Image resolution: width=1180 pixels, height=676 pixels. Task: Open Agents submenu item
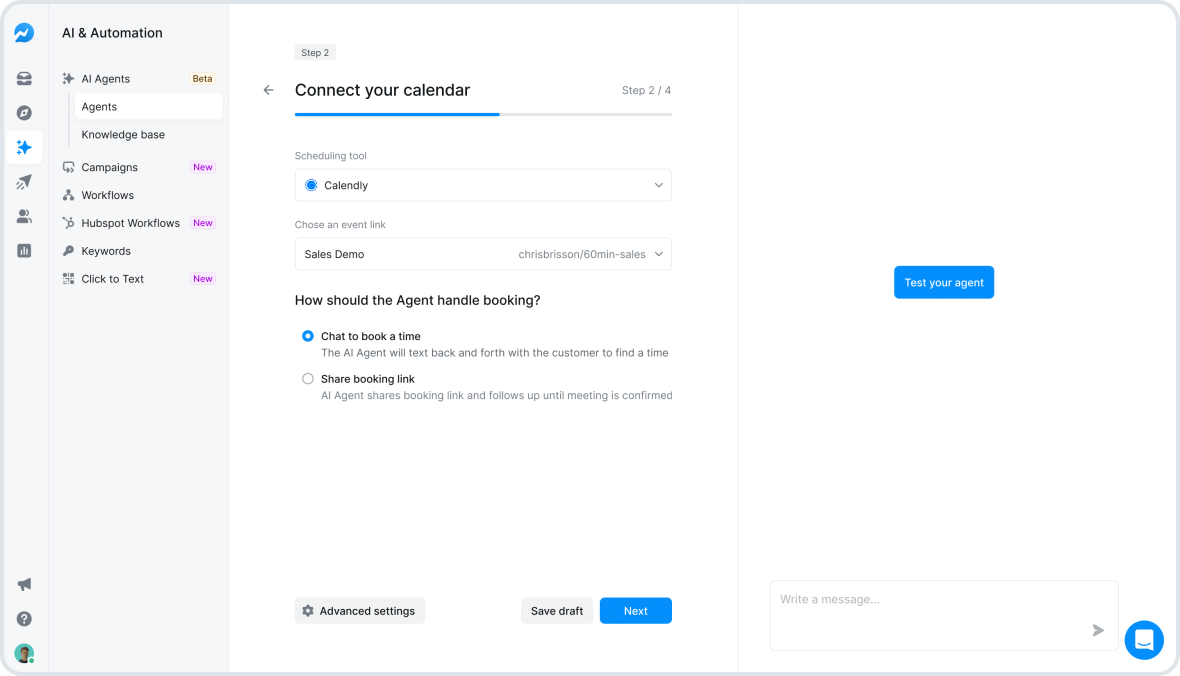[x=148, y=107]
